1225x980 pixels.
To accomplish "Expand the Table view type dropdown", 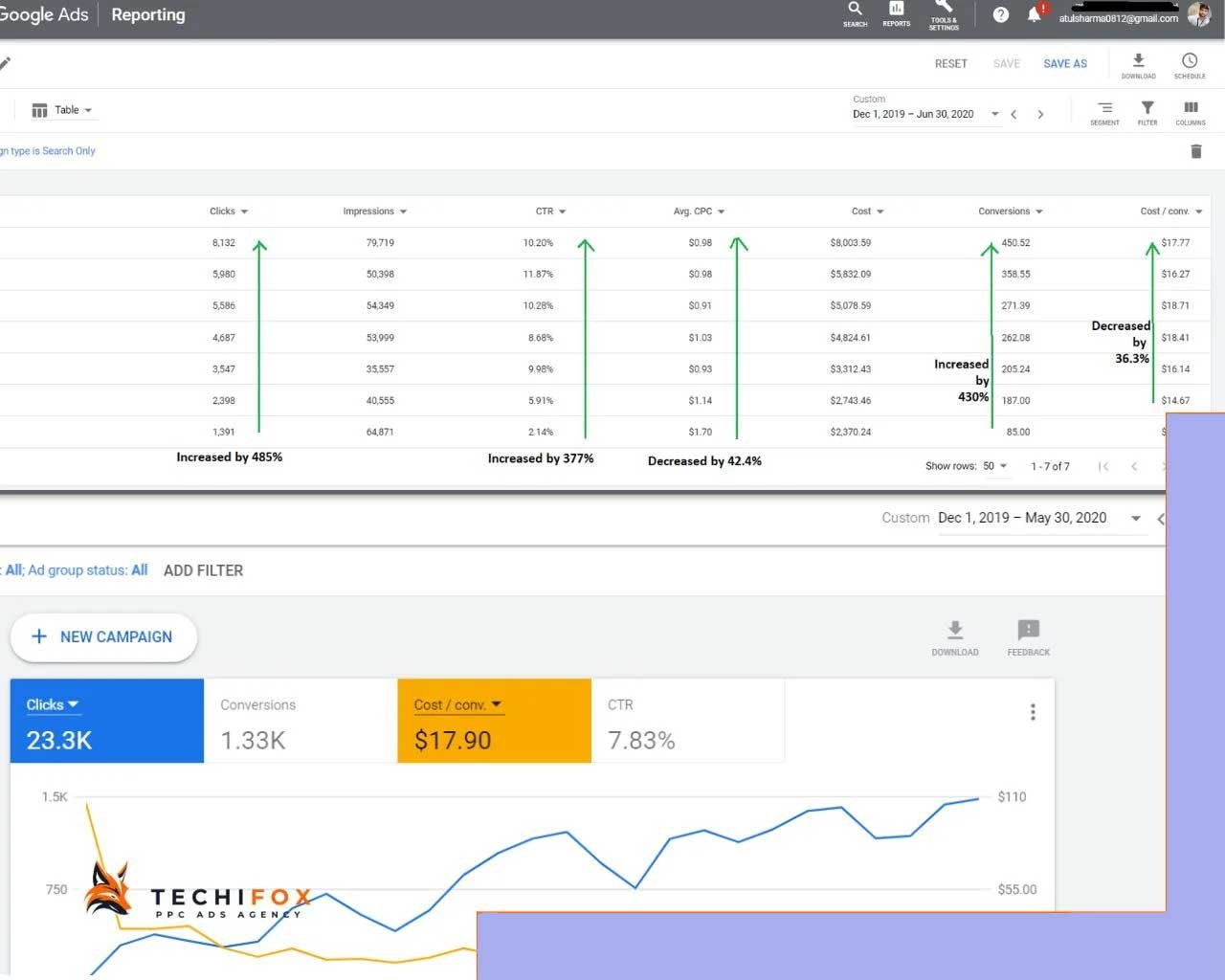I will pyautogui.click(x=63, y=110).
